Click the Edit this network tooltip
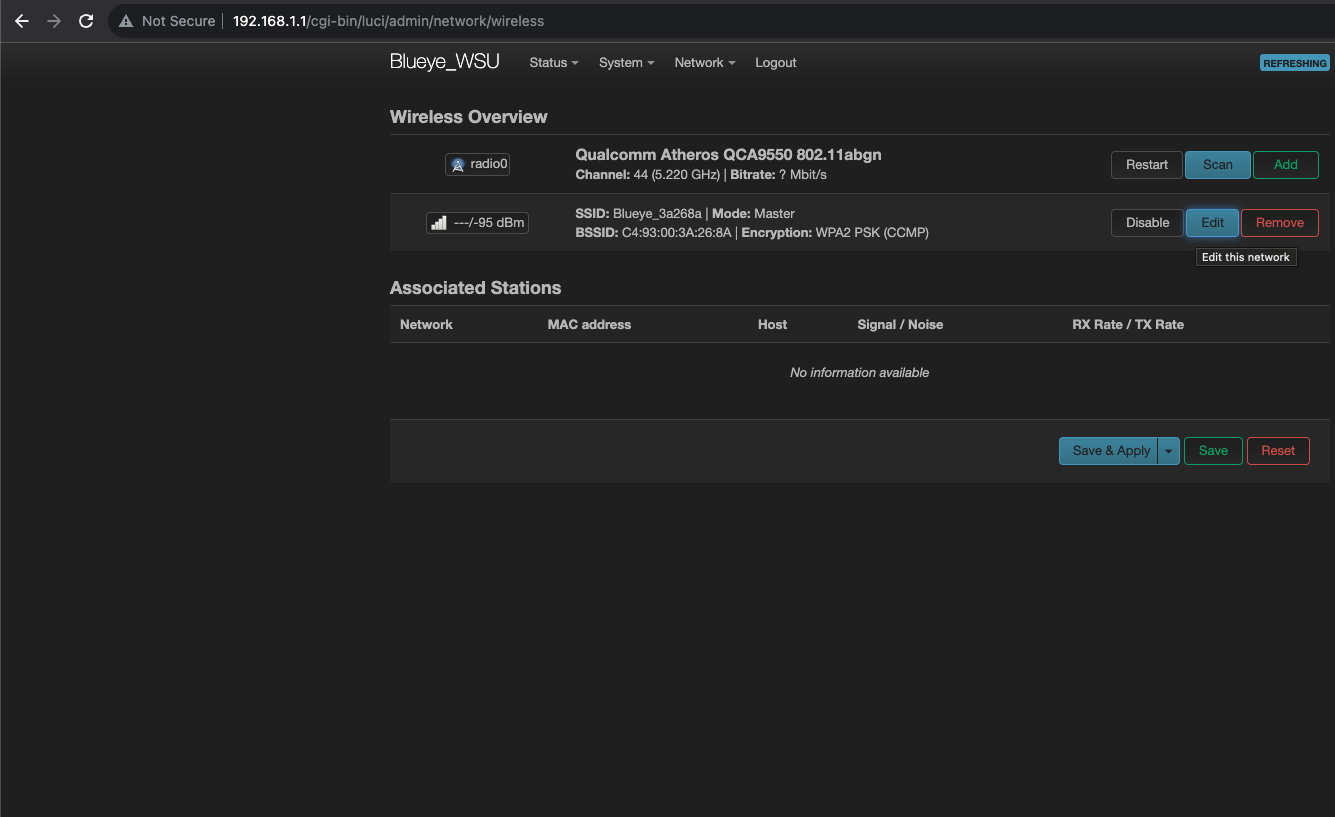 tap(1246, 257)
